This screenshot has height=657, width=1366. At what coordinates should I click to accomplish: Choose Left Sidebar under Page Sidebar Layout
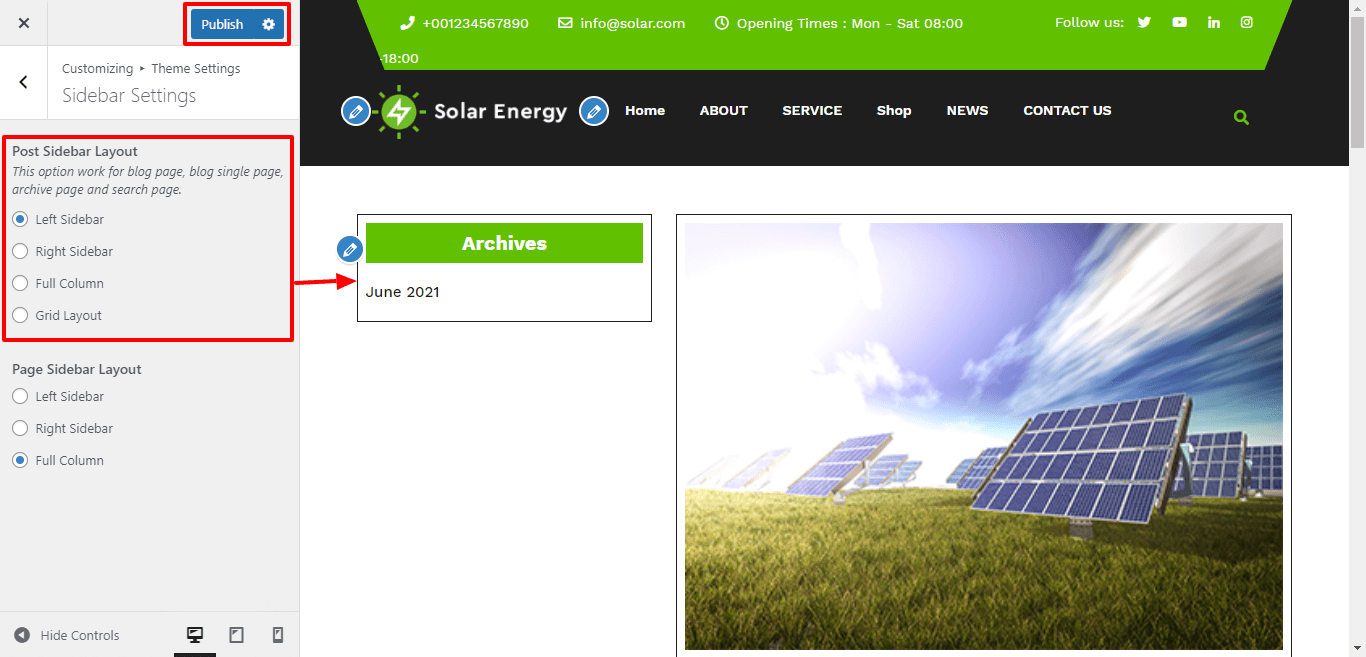(20, 396)
